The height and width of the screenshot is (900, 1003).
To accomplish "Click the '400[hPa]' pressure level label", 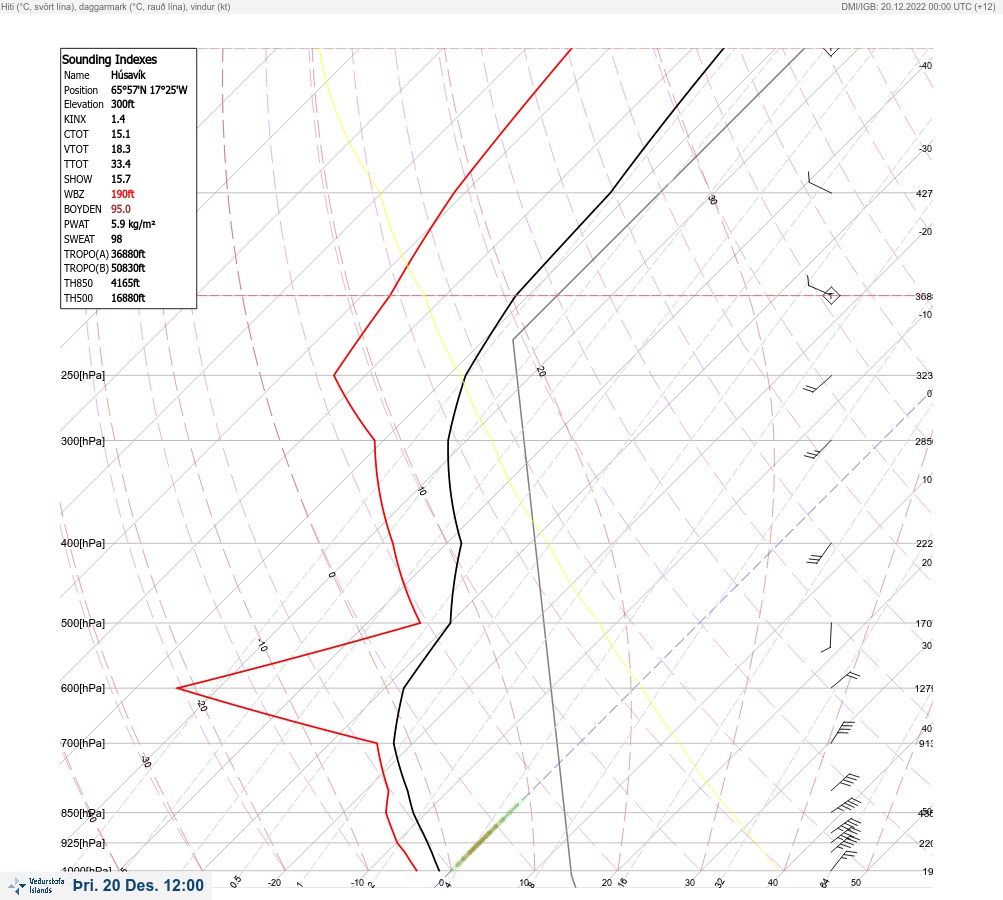I will (83, 543).
